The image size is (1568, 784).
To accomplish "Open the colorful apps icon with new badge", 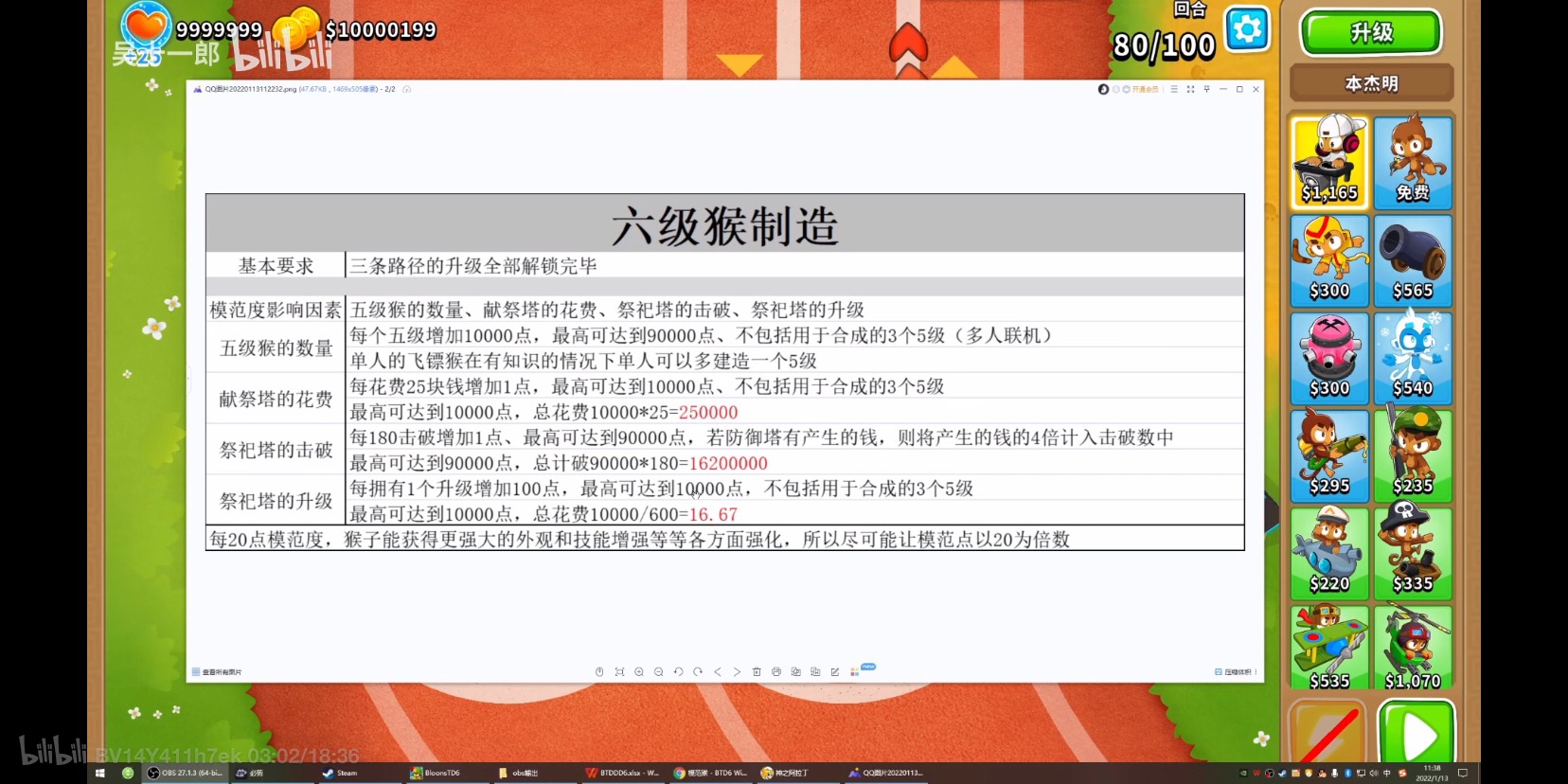I will (855, 672).
